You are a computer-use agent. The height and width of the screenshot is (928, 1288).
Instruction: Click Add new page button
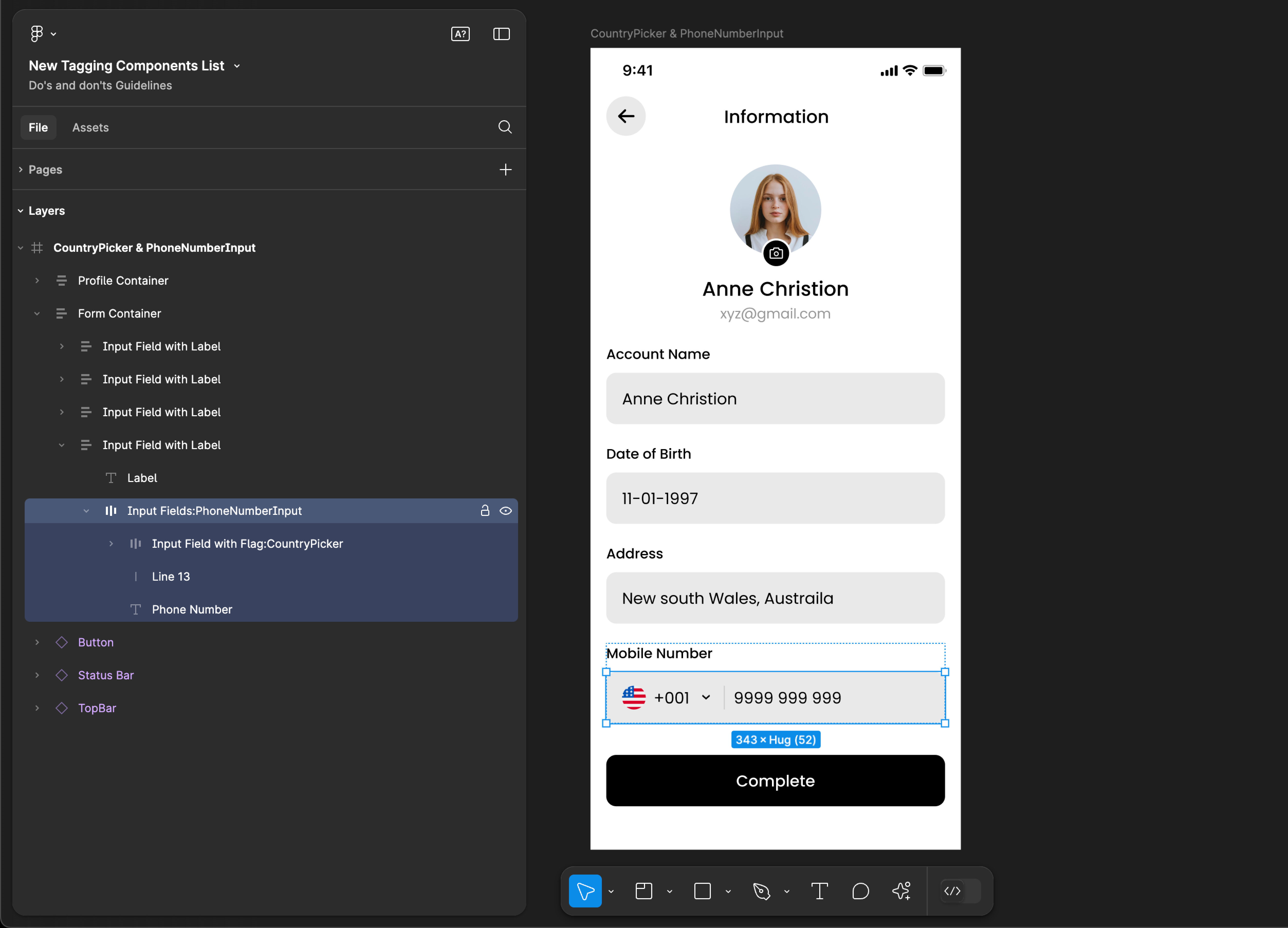506,169
